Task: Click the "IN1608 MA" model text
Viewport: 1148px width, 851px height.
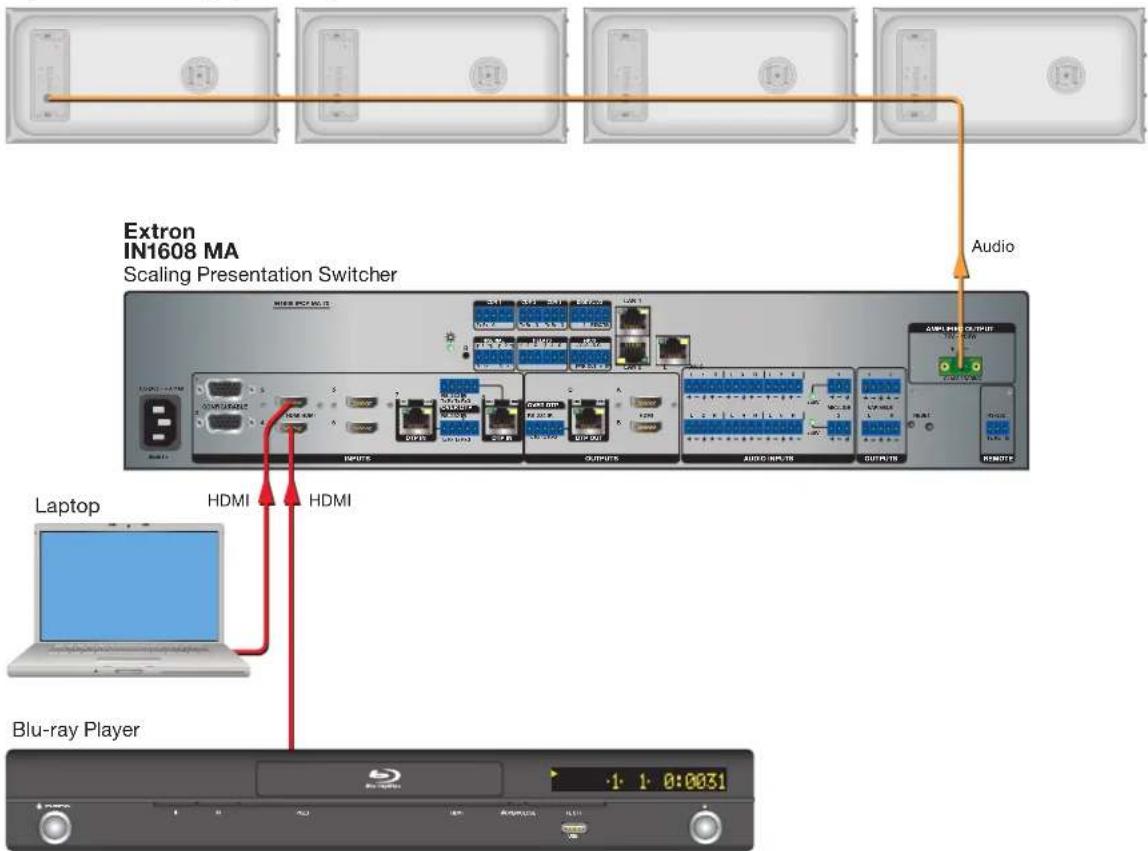Action: pyautogui.click(x=181, y=251)
